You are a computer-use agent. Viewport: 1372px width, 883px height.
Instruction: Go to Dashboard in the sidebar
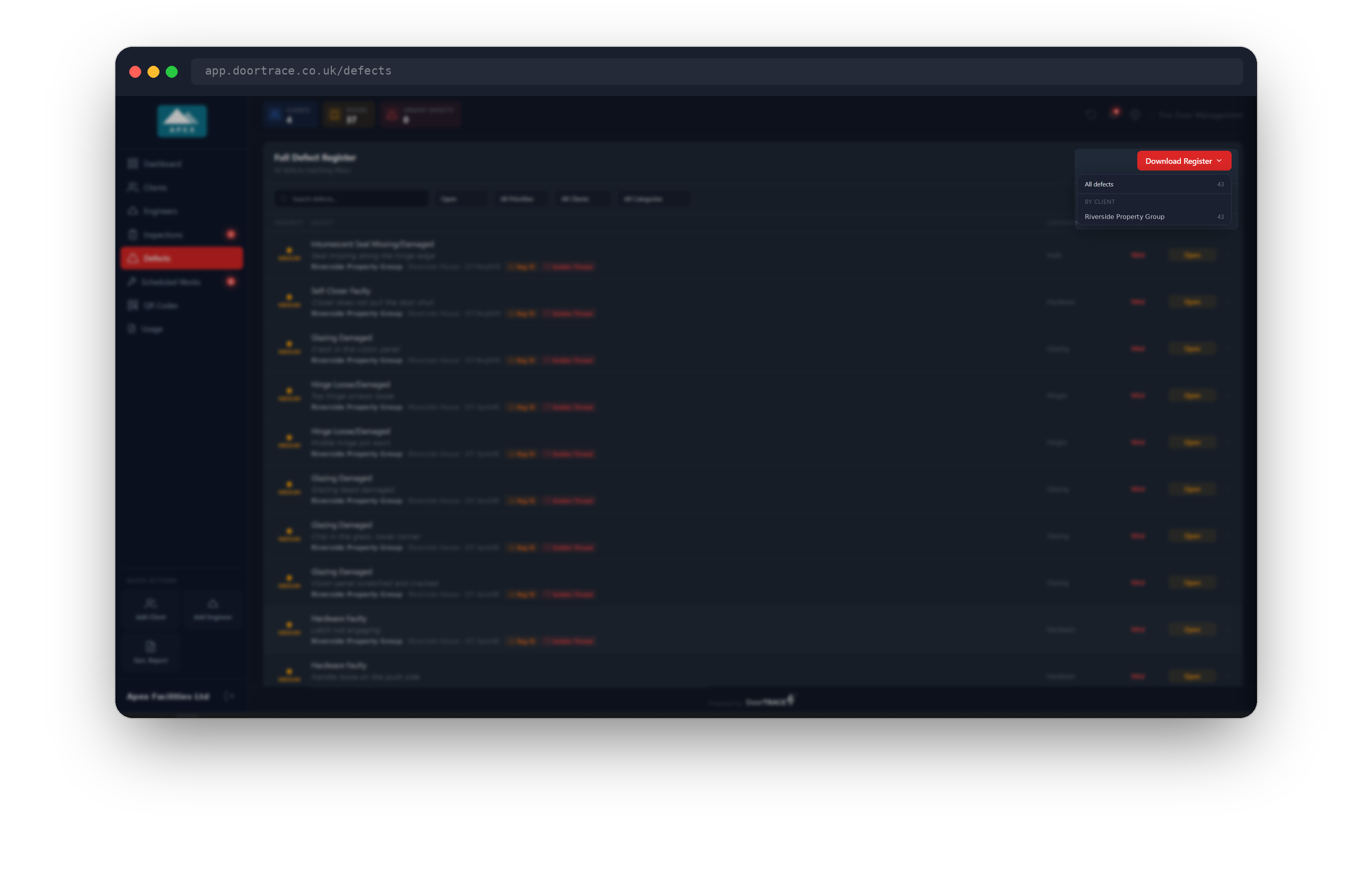pos(182,164)
